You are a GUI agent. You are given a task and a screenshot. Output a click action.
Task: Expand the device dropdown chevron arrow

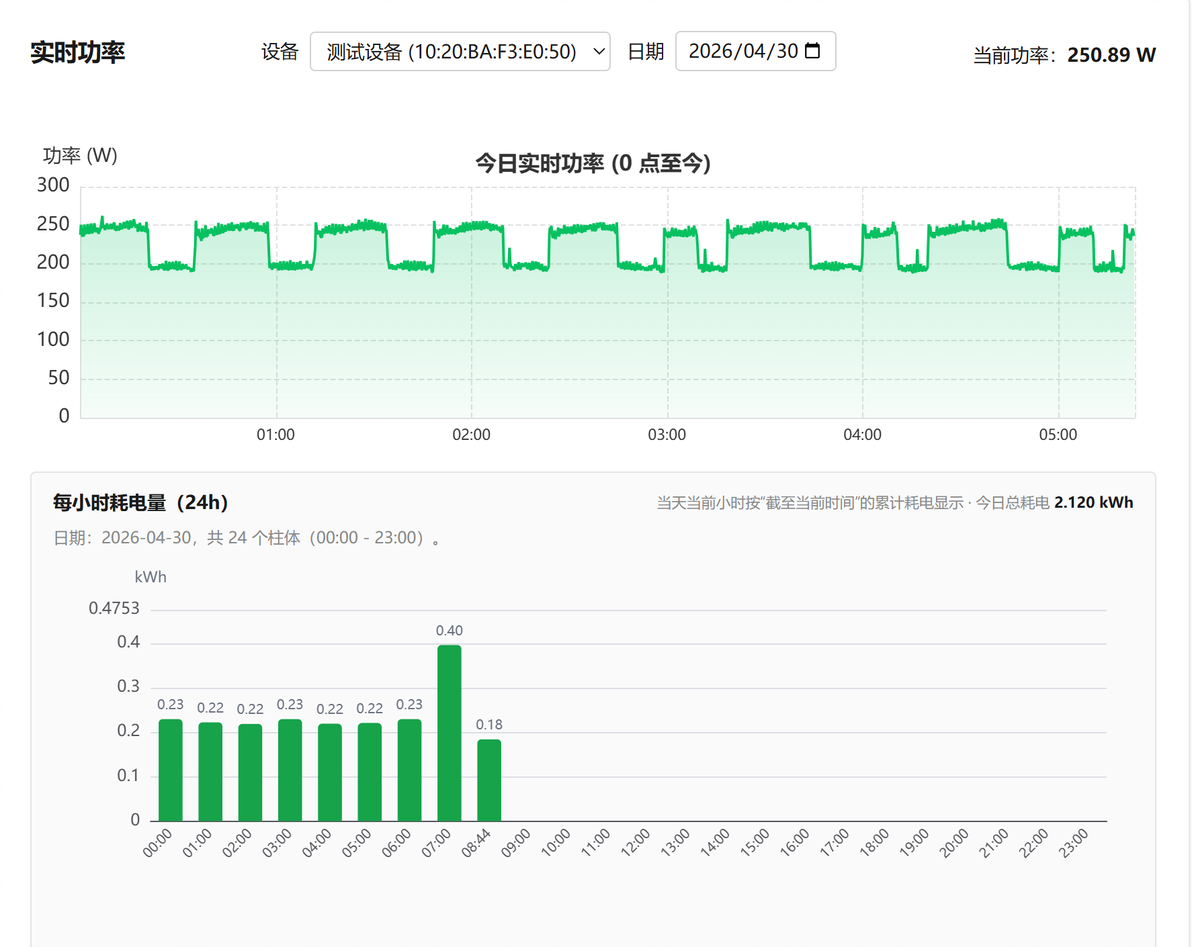click(598, 52)
